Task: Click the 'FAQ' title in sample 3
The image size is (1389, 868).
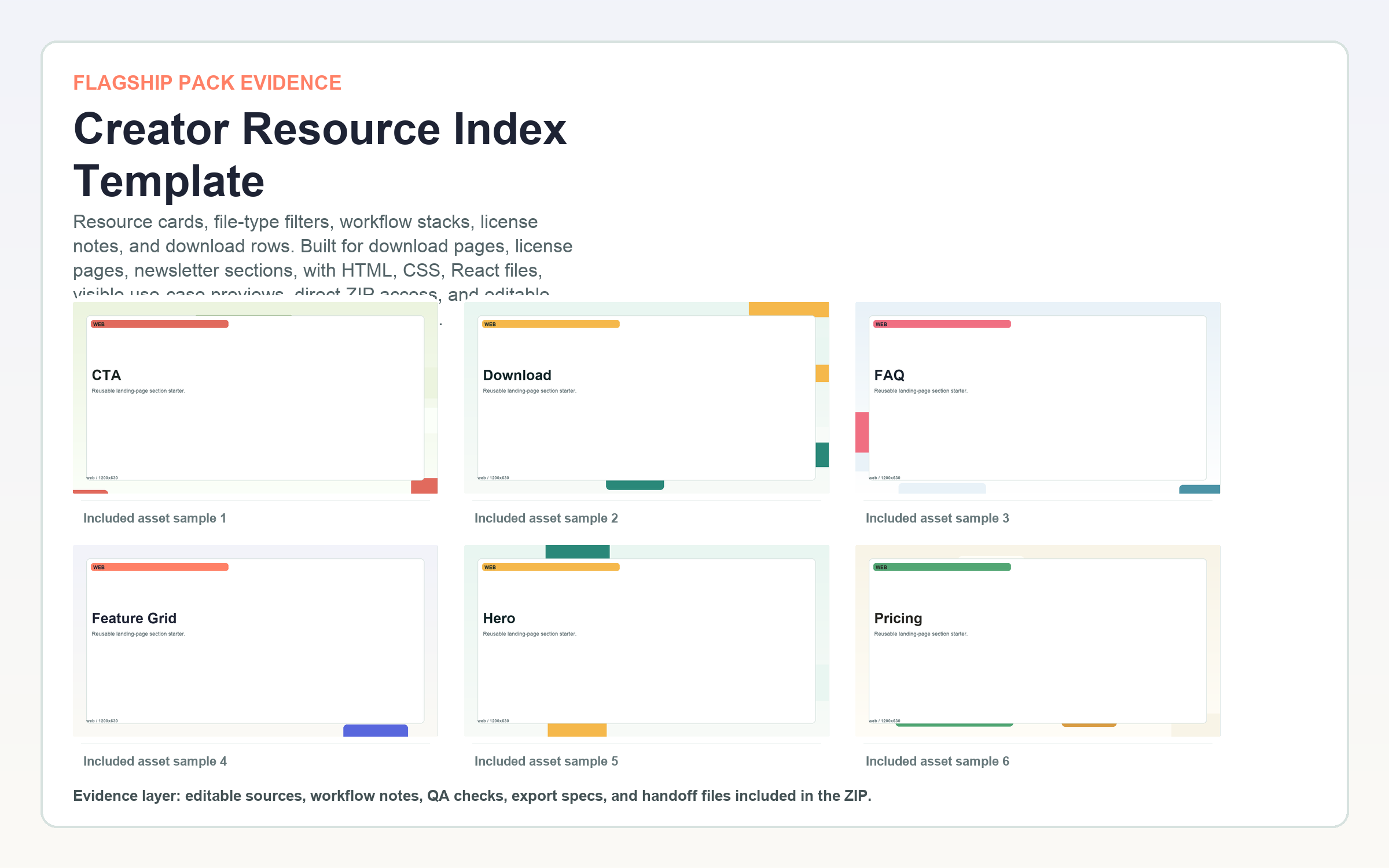Action: tap(889, 375)
